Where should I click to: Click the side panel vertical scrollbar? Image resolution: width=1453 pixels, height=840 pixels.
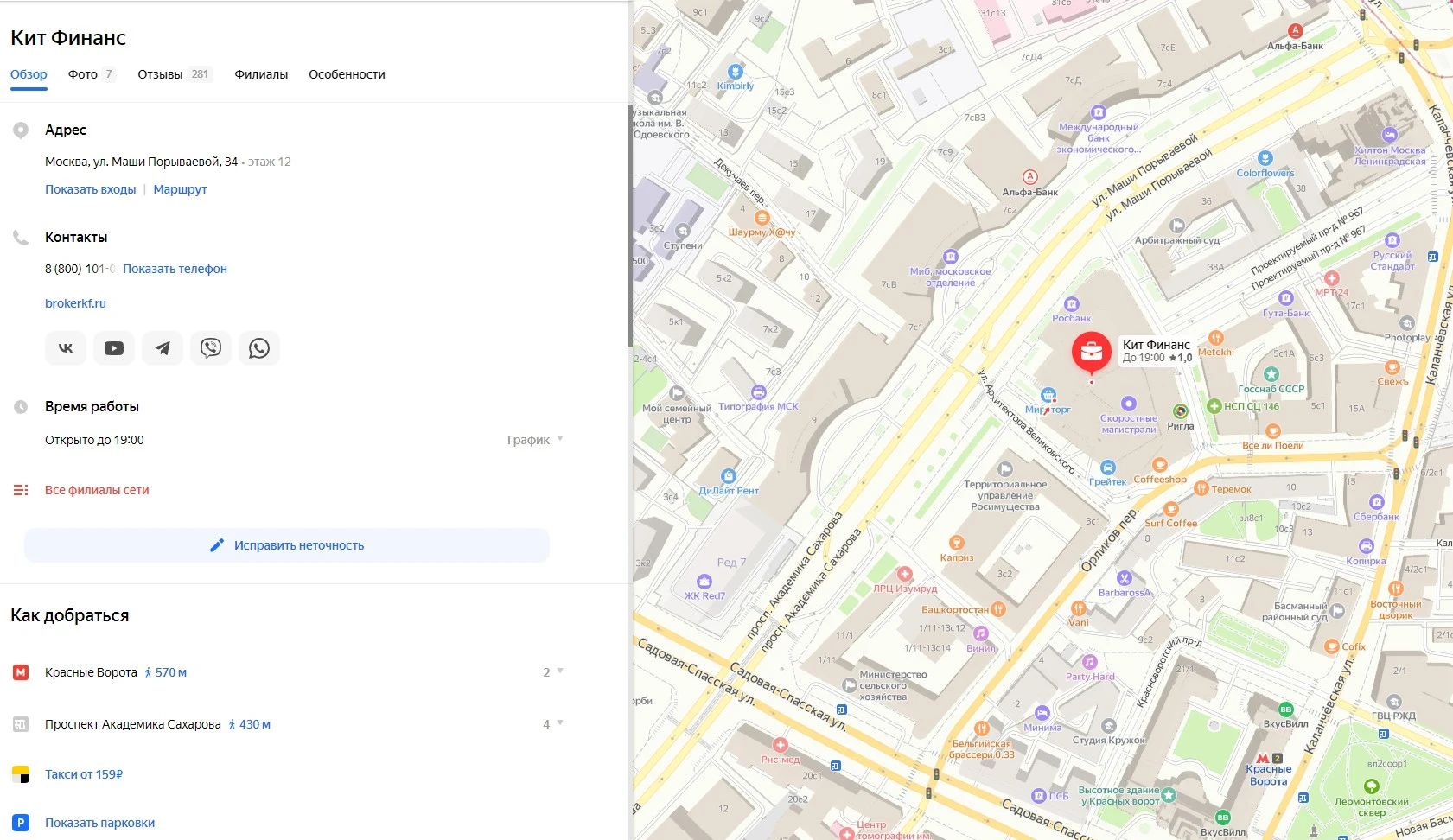[630, 225]
